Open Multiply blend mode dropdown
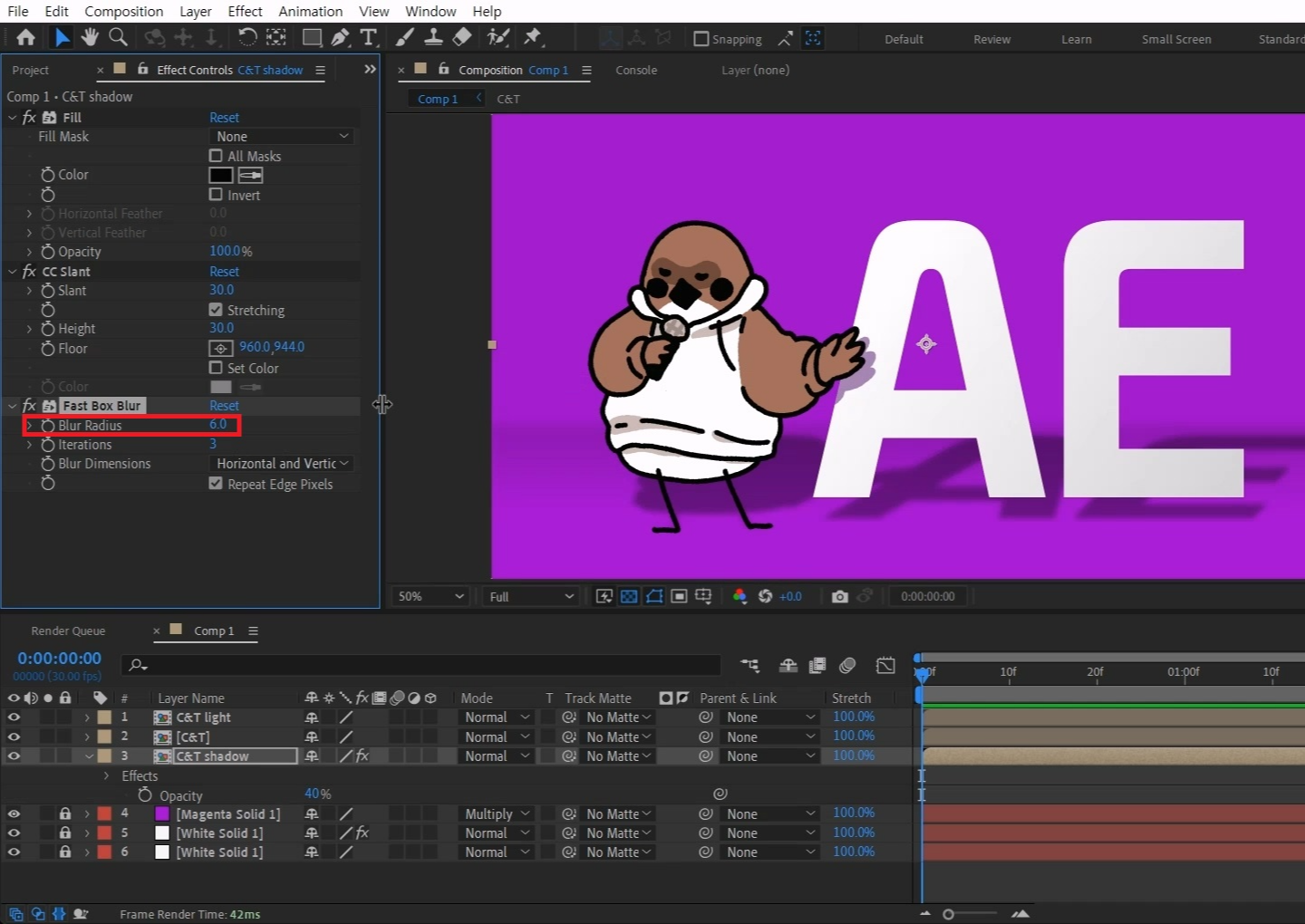Viewport: 1305px width, 924px height. pyautogui.click(x=497, y=813)
